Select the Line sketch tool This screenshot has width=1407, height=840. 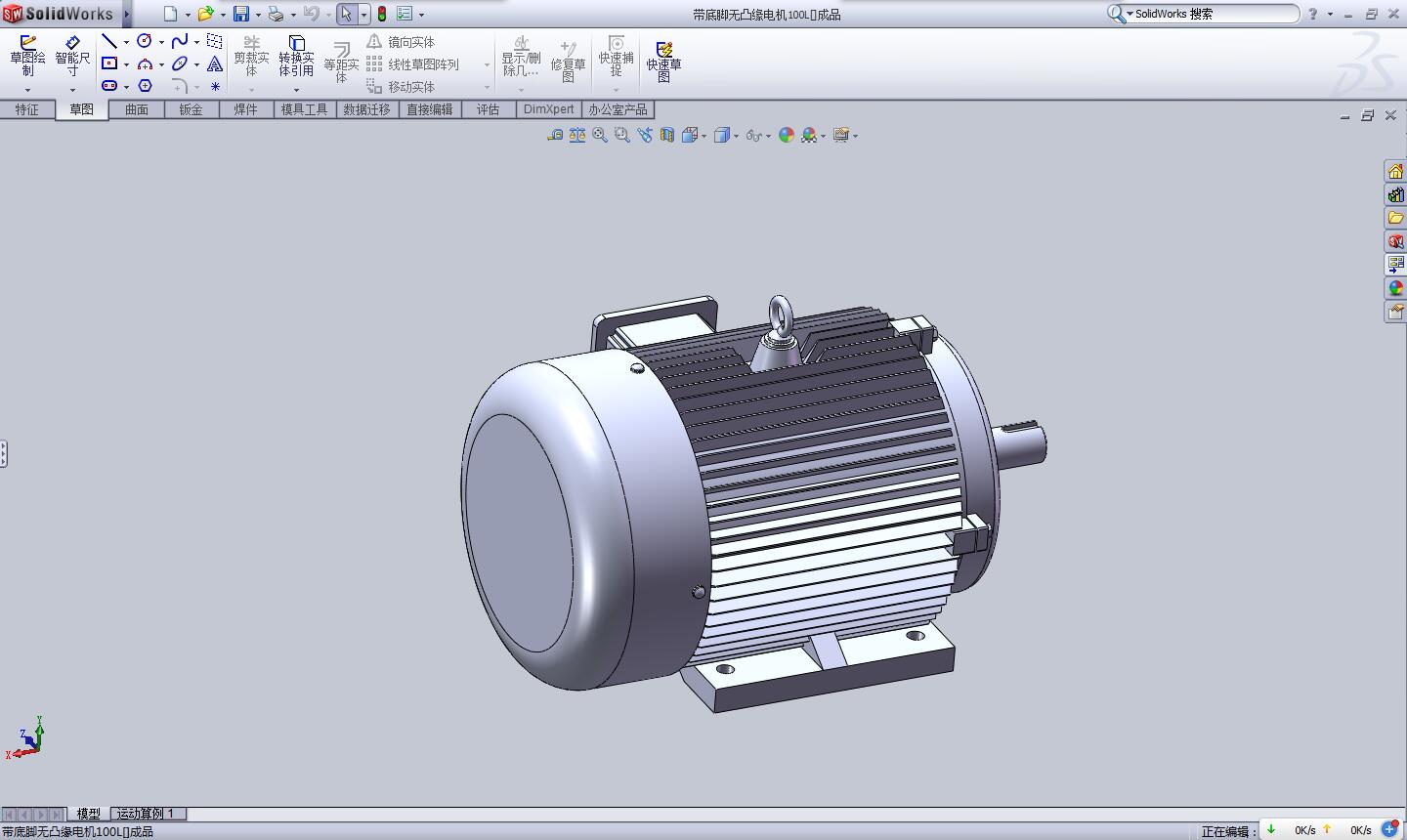(x=109, y=41)
